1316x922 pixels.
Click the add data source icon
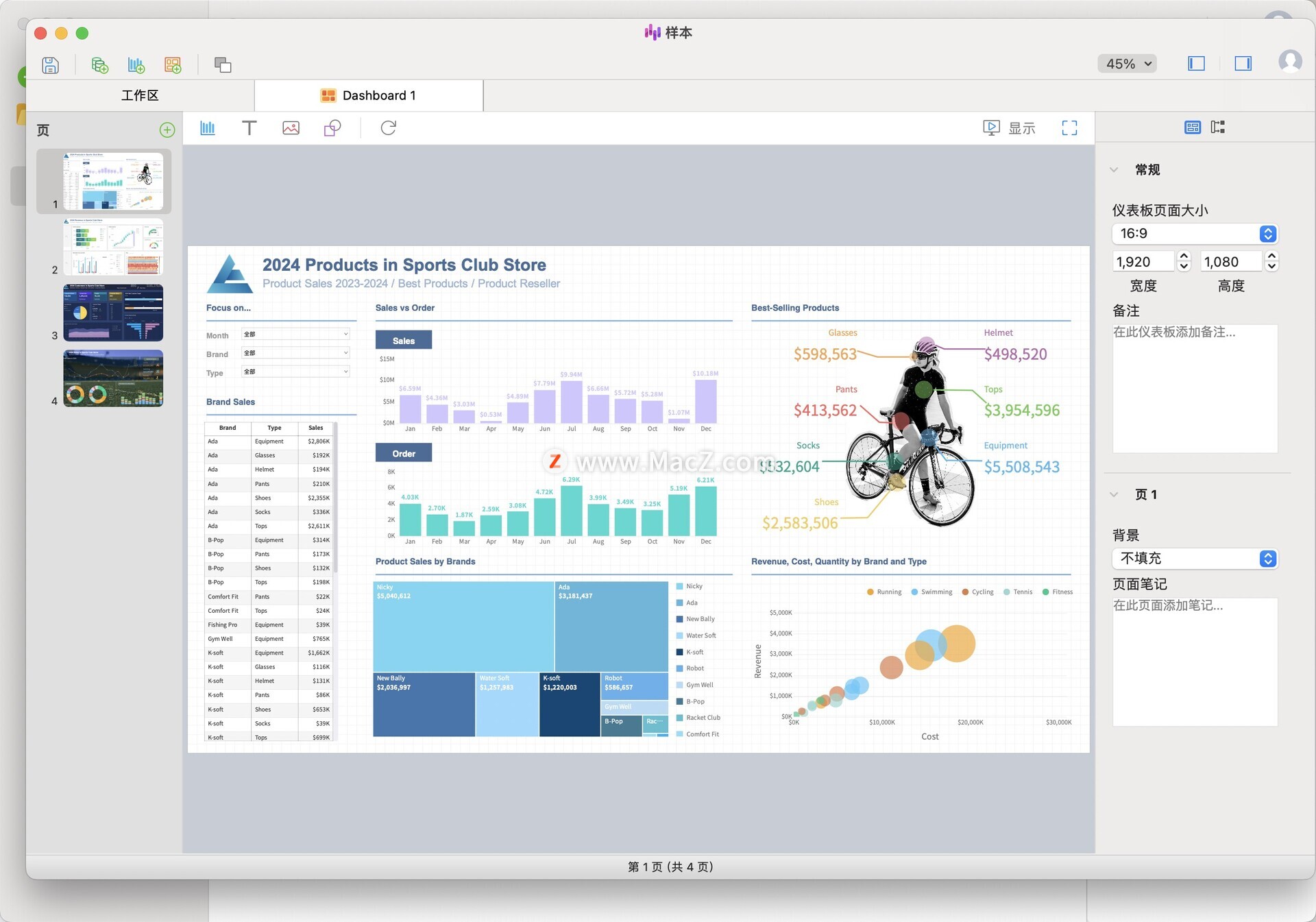pos(100,64)
